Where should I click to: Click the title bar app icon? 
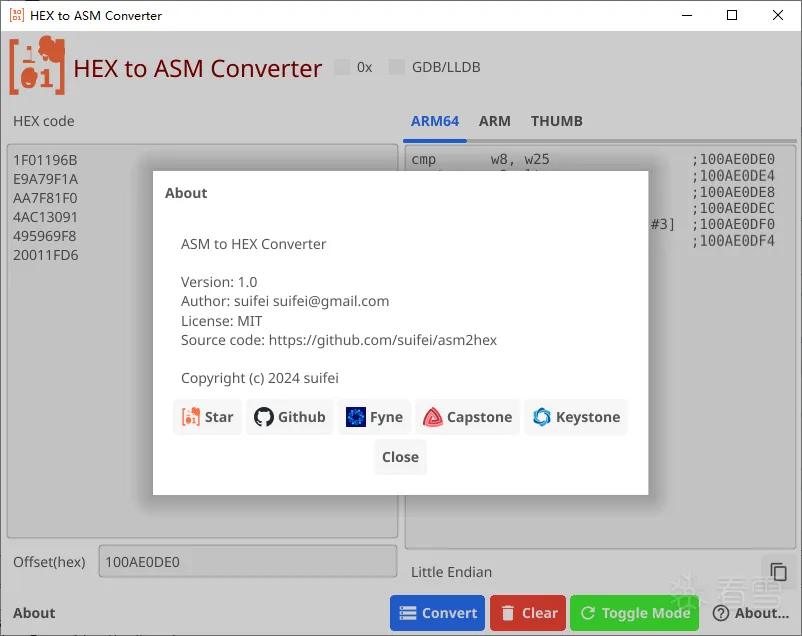pos(16,15)
